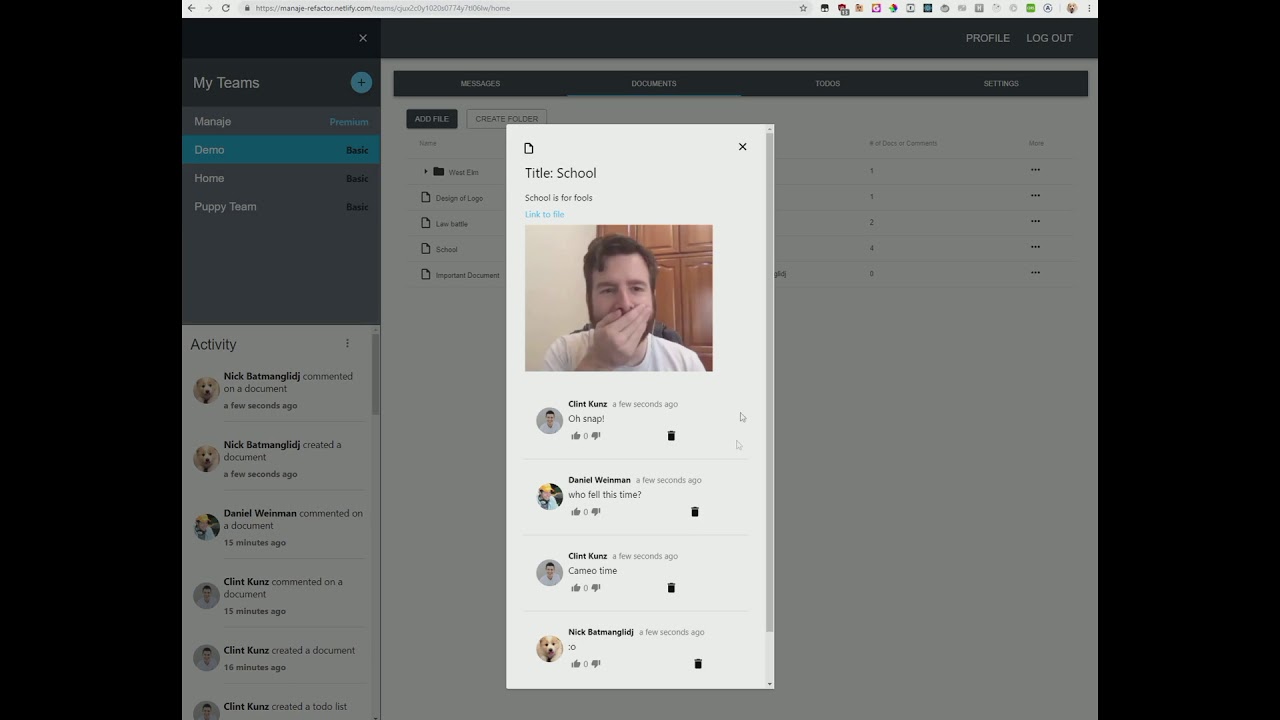Switch to the Settings tab
The height and width of the screenshot is (720, 1280).
point(1001,83)
